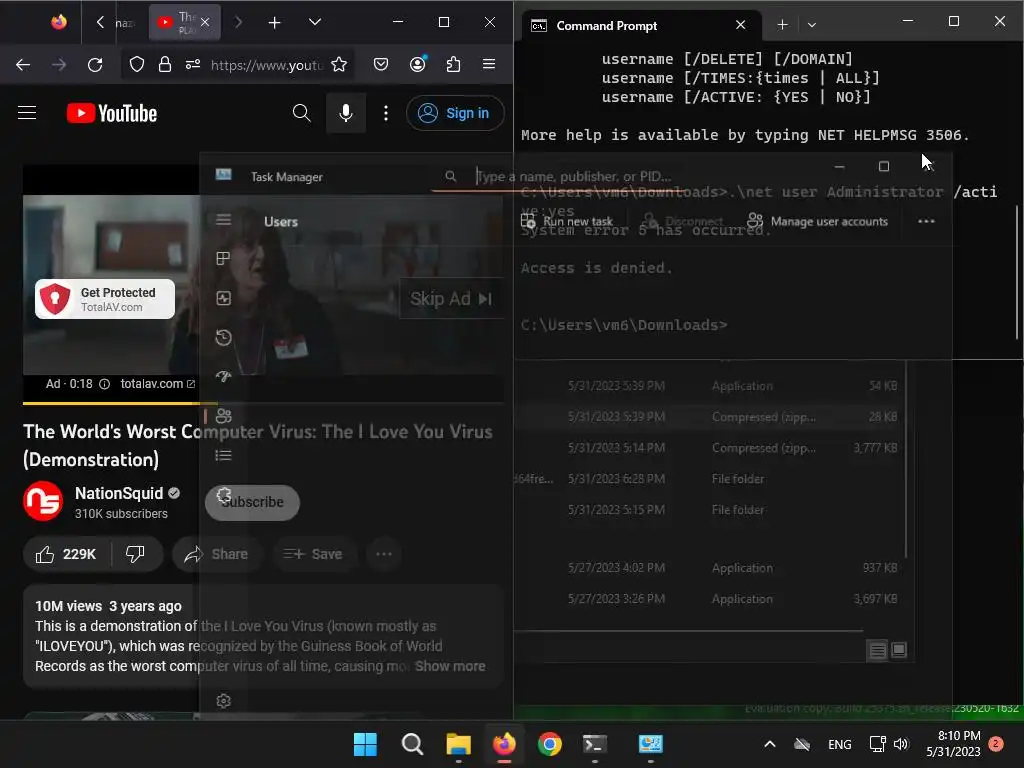The image size is (1024, 768).
Task: Open Task Manager navigation hamburger
Action: [x=223, y=219]
